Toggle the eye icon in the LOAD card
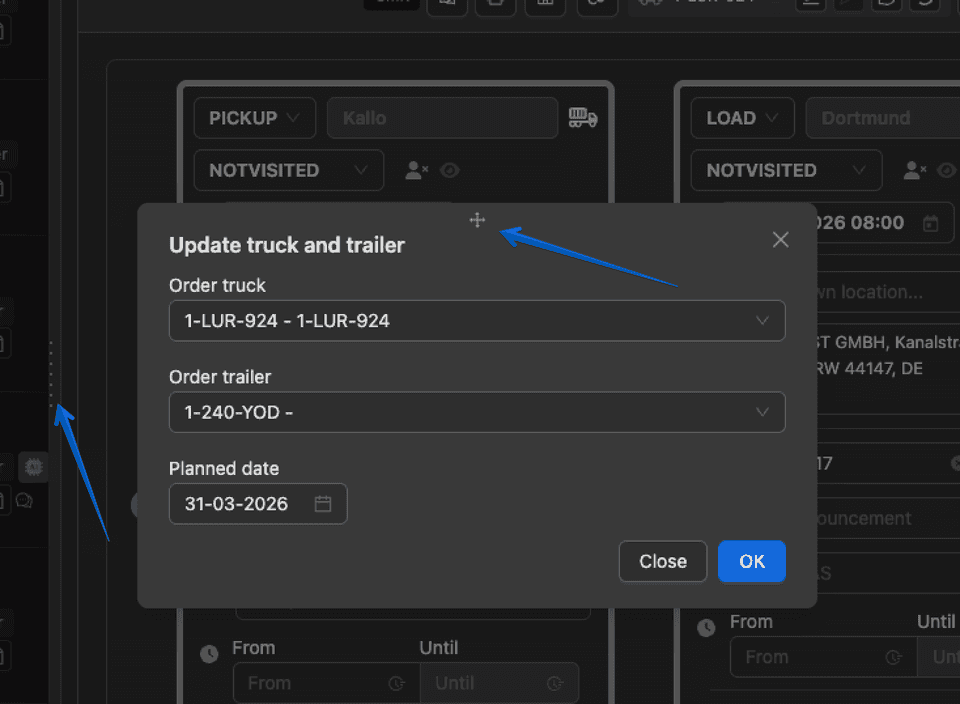Viewport: 960px width, 704px height. click(x=948, y=170)
